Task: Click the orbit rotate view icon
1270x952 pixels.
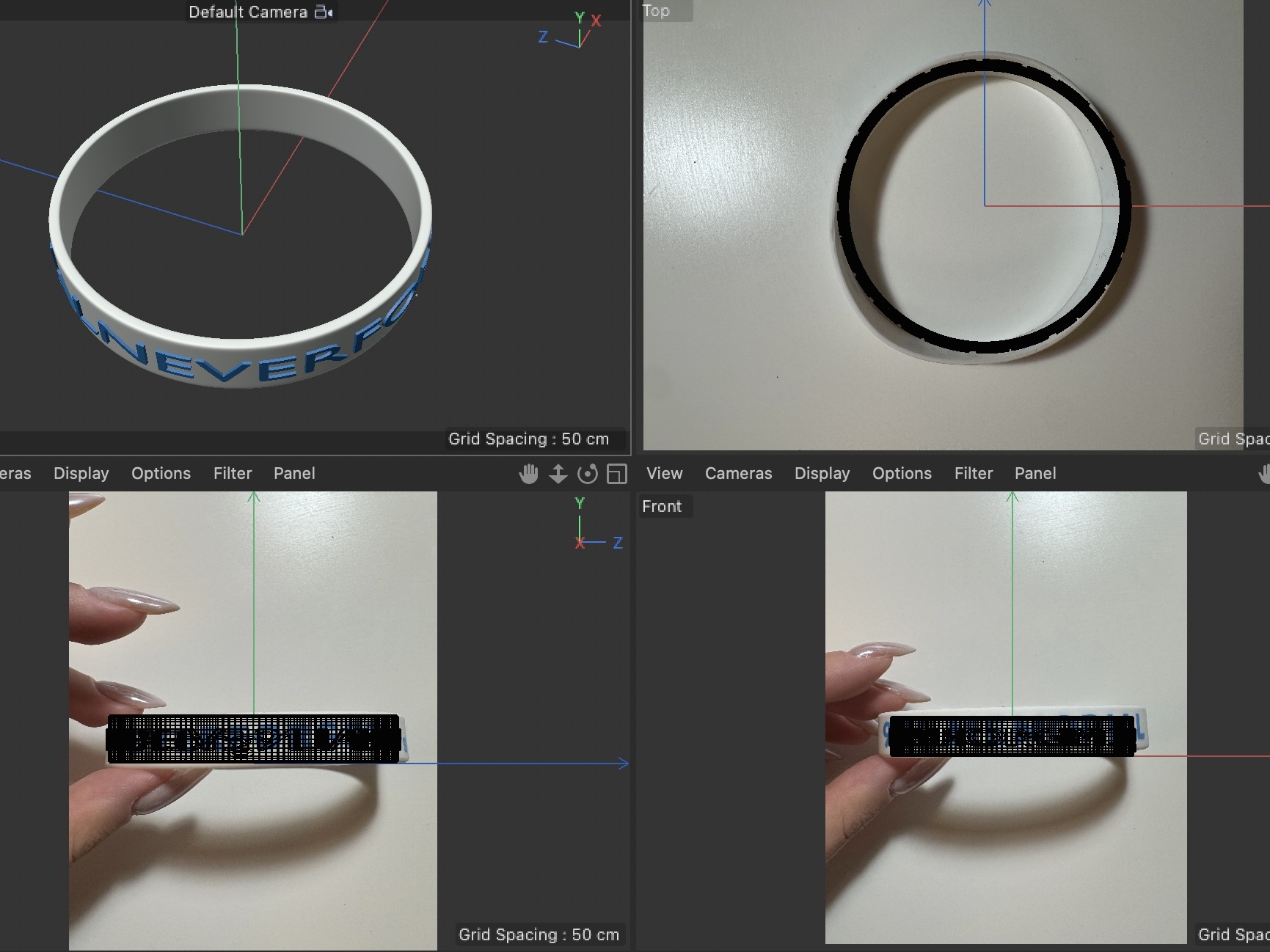Action: (x=588, y=474)
